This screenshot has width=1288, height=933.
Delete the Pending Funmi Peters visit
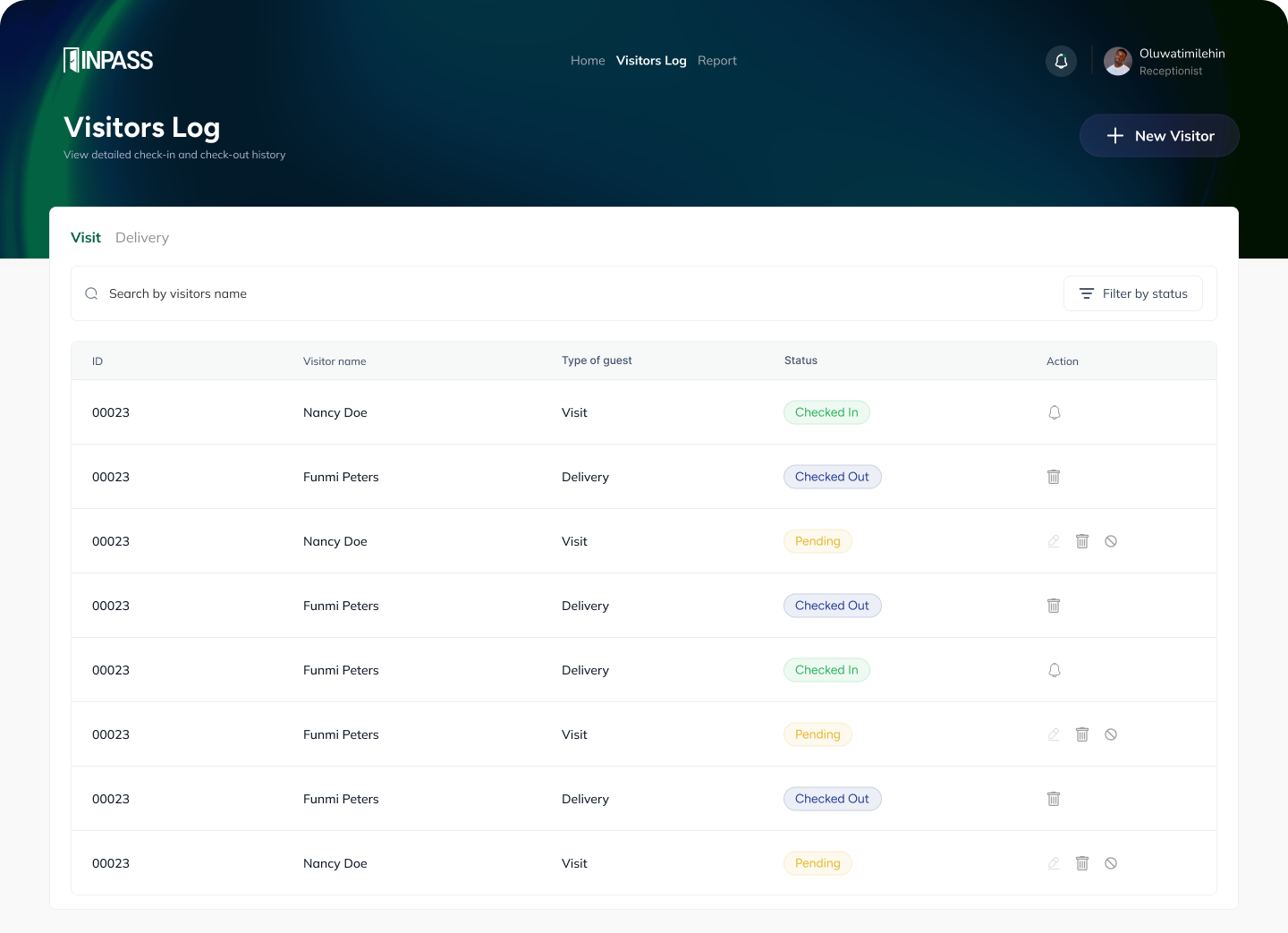[1082, 734]
